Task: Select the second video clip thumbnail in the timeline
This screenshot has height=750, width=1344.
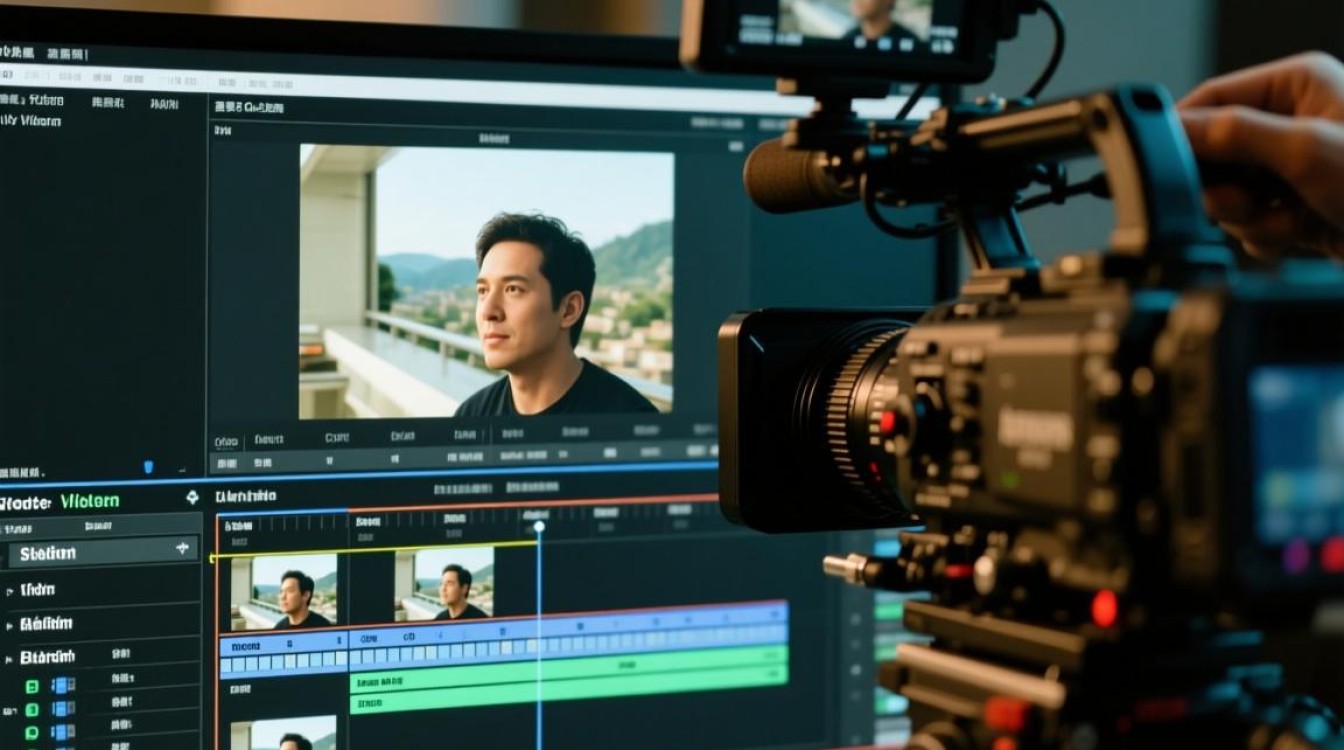Action: pyautogui.click(x=444, y=583)
